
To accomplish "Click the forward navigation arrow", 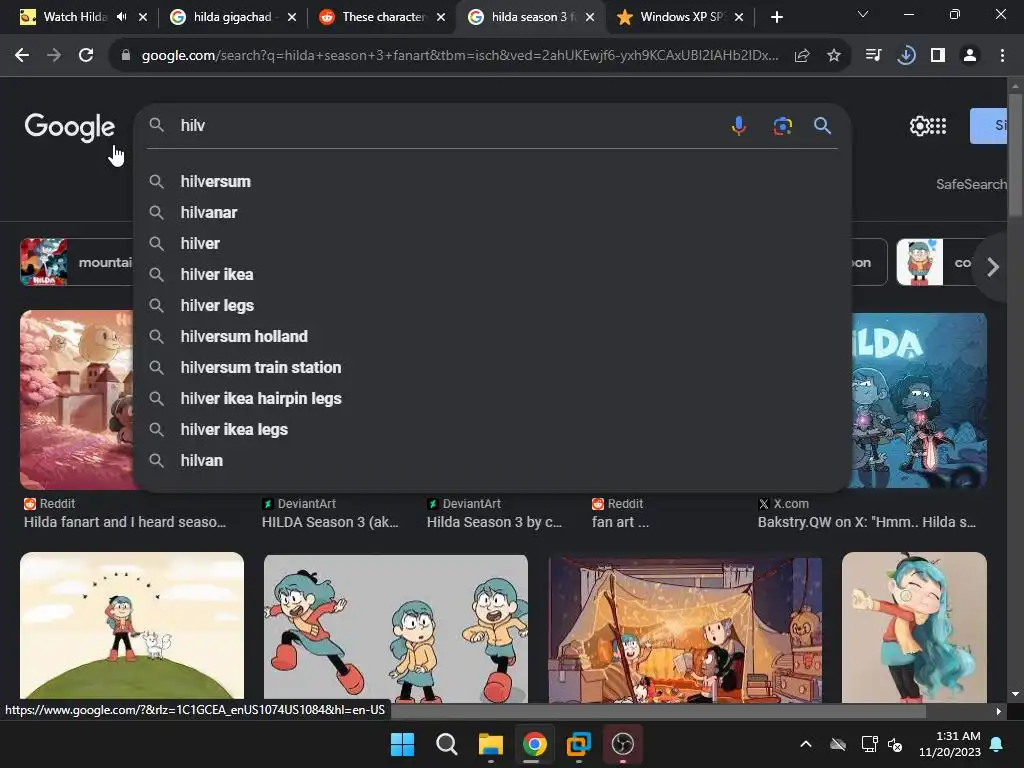I will (x=54, y=56).
